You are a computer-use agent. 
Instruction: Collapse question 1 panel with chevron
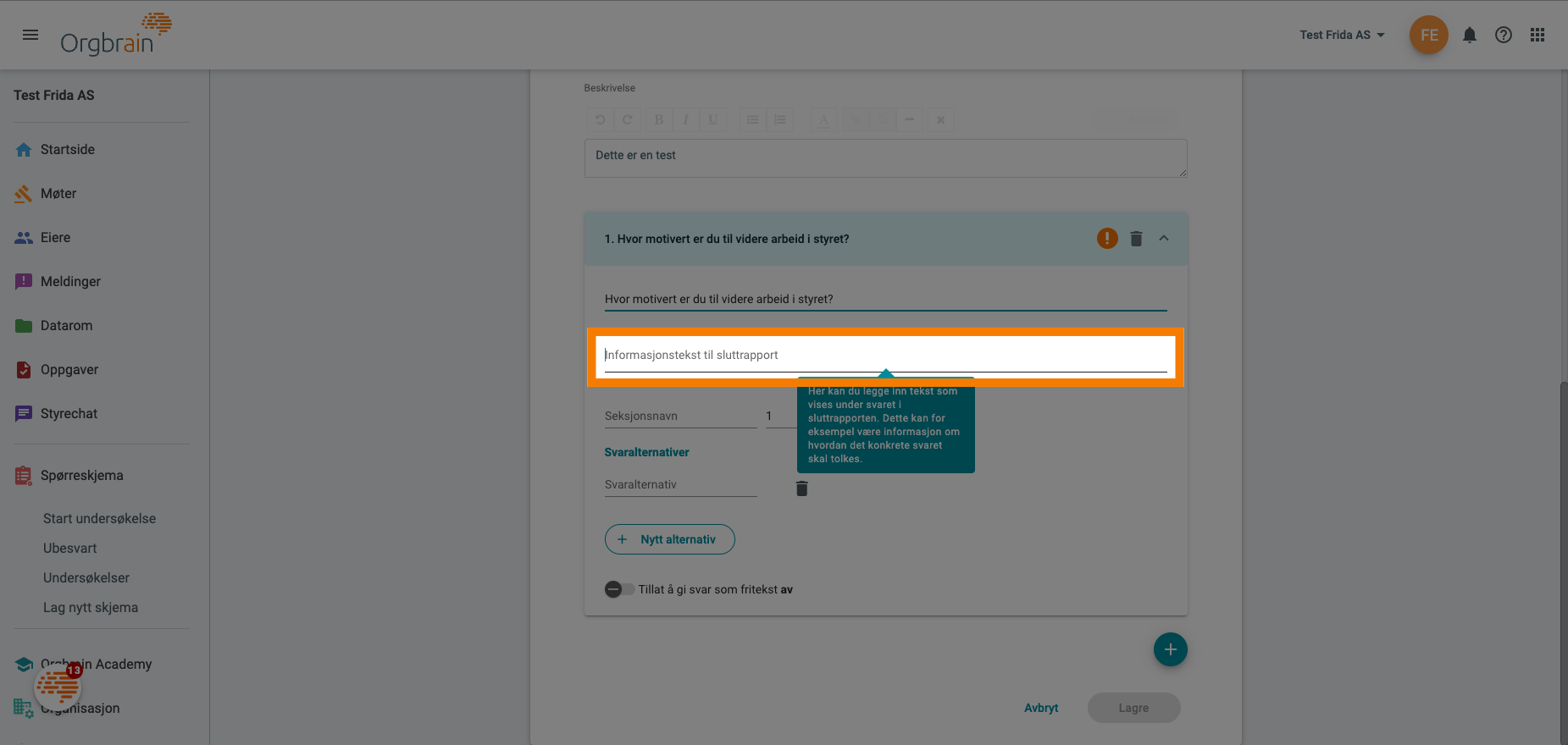(x=1164, y=239)
